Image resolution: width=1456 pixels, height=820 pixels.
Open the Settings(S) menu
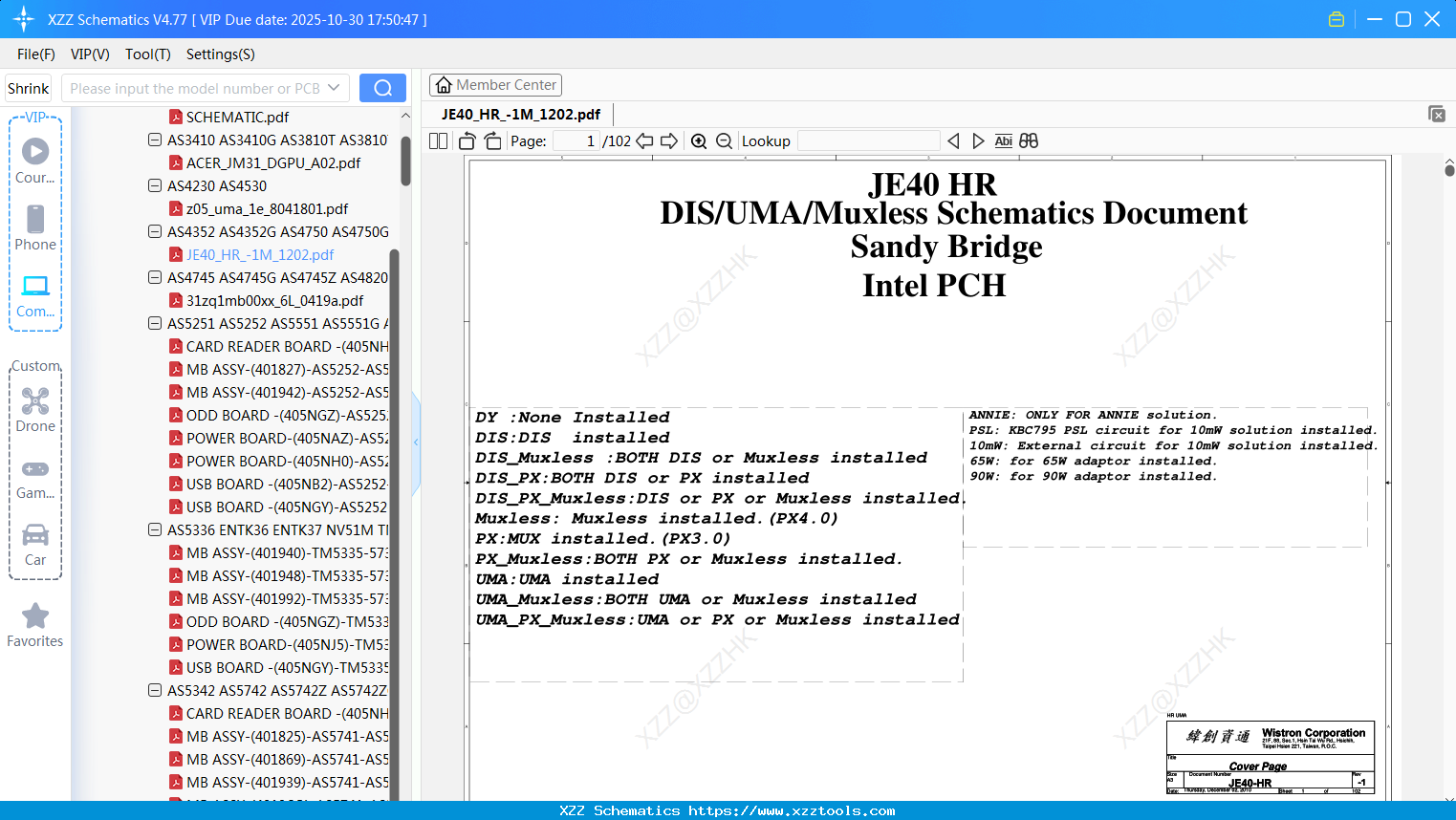pos(221,54)
